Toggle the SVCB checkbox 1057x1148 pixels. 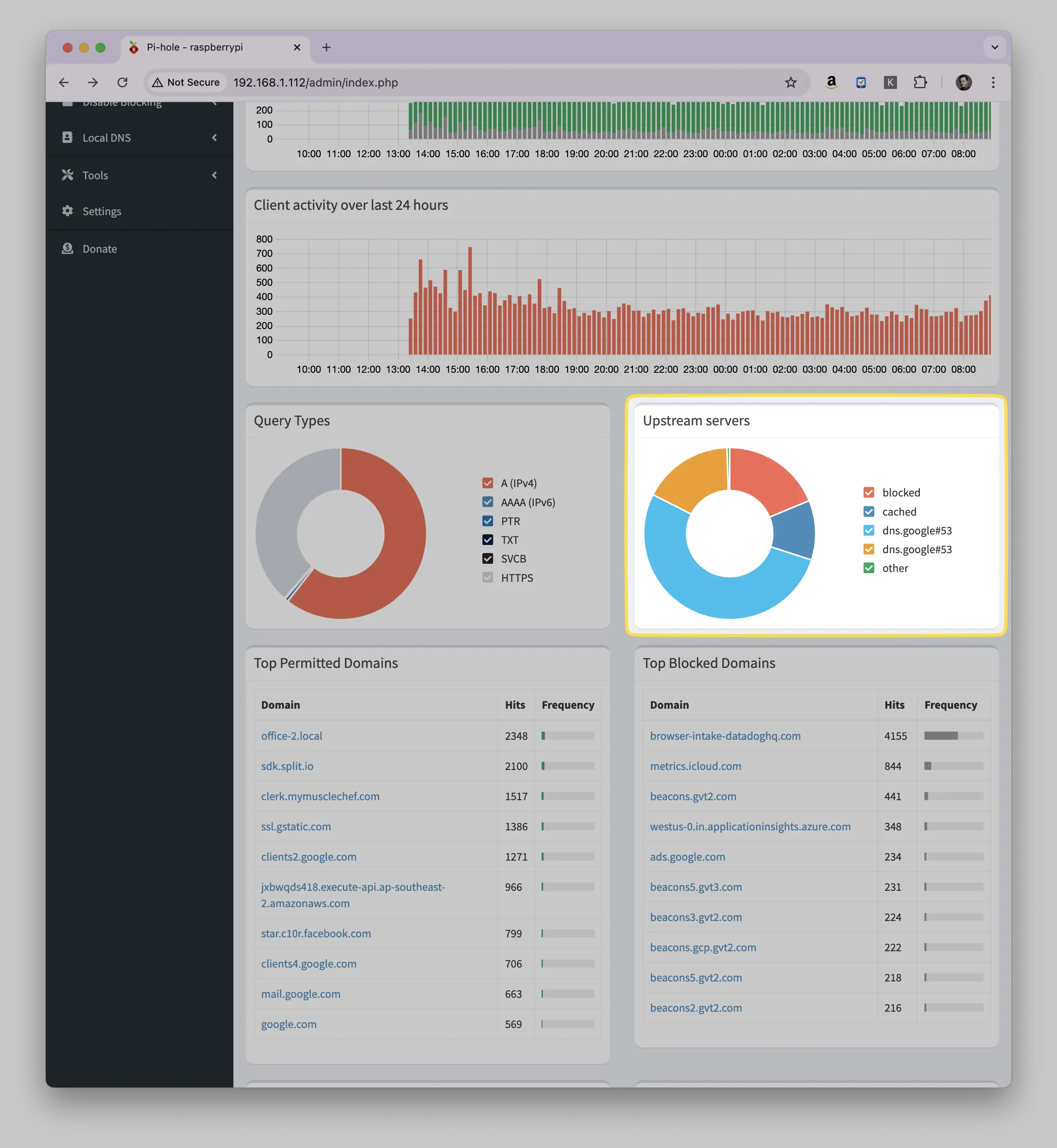pos(487,558)
